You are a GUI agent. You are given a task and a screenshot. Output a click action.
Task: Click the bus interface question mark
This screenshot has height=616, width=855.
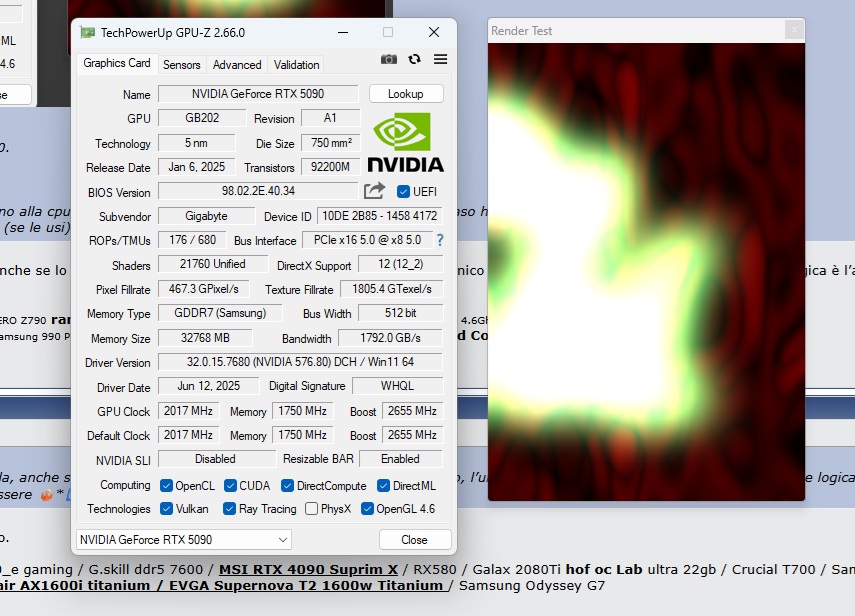tap(440, 240)
